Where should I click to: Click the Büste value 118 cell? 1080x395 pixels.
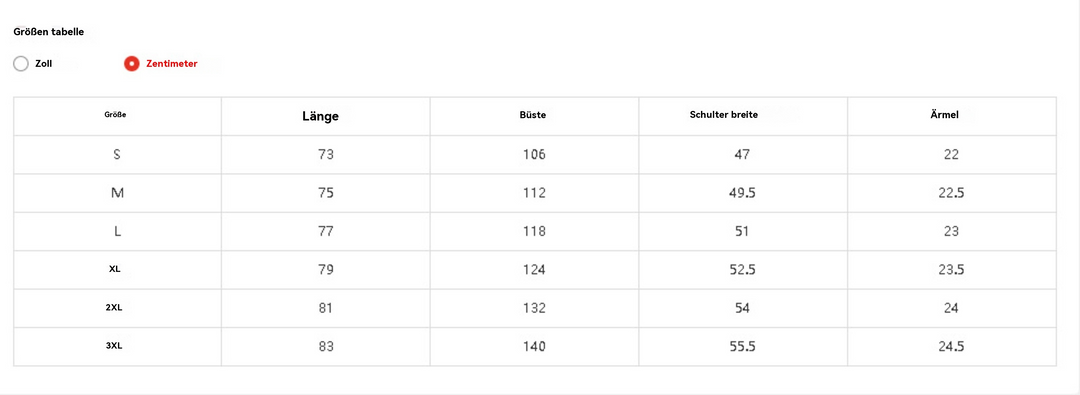click(534, 232)
